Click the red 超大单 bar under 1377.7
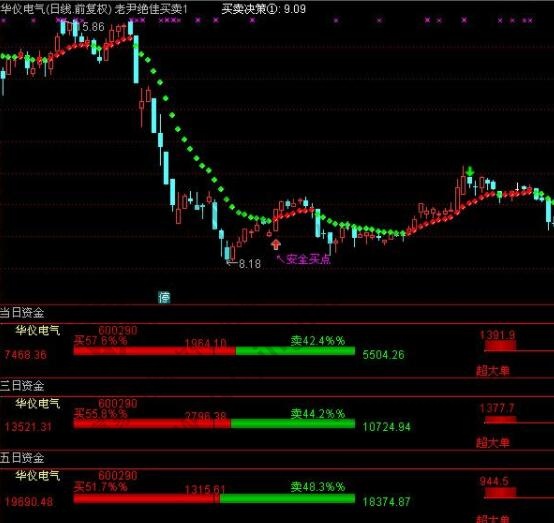The width and height of the screenshot is (554, 523). pyautogui.click(x=500, y=420)
